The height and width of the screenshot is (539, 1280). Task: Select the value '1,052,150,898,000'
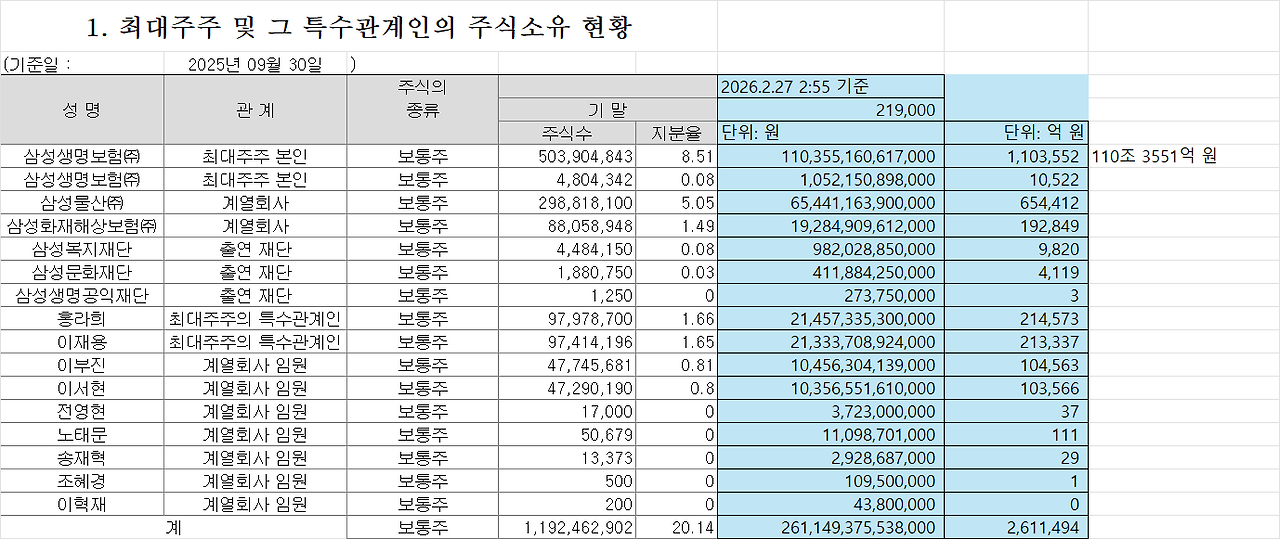coord(830,179)
